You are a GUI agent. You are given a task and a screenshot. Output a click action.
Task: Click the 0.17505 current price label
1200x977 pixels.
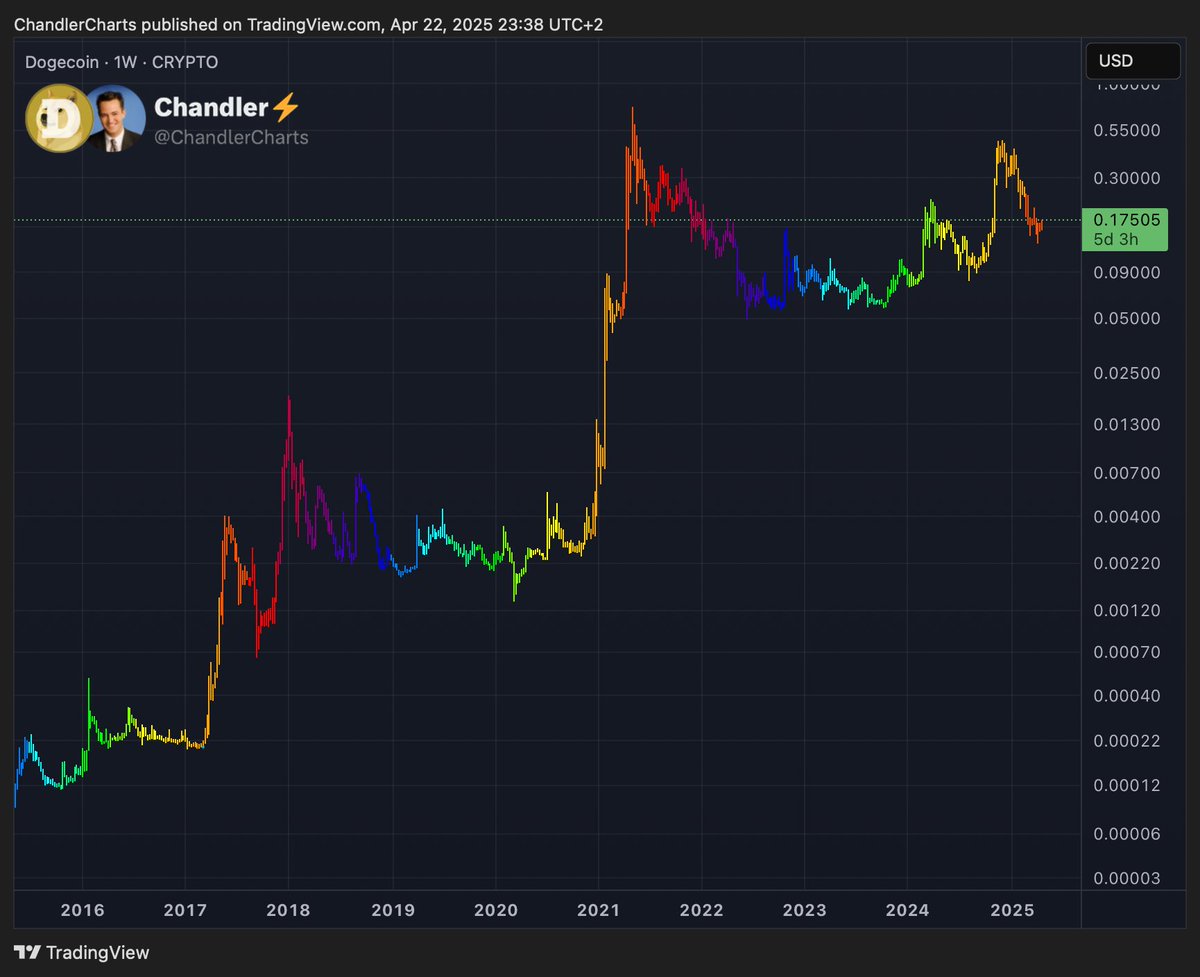(x=1125, y=220)
